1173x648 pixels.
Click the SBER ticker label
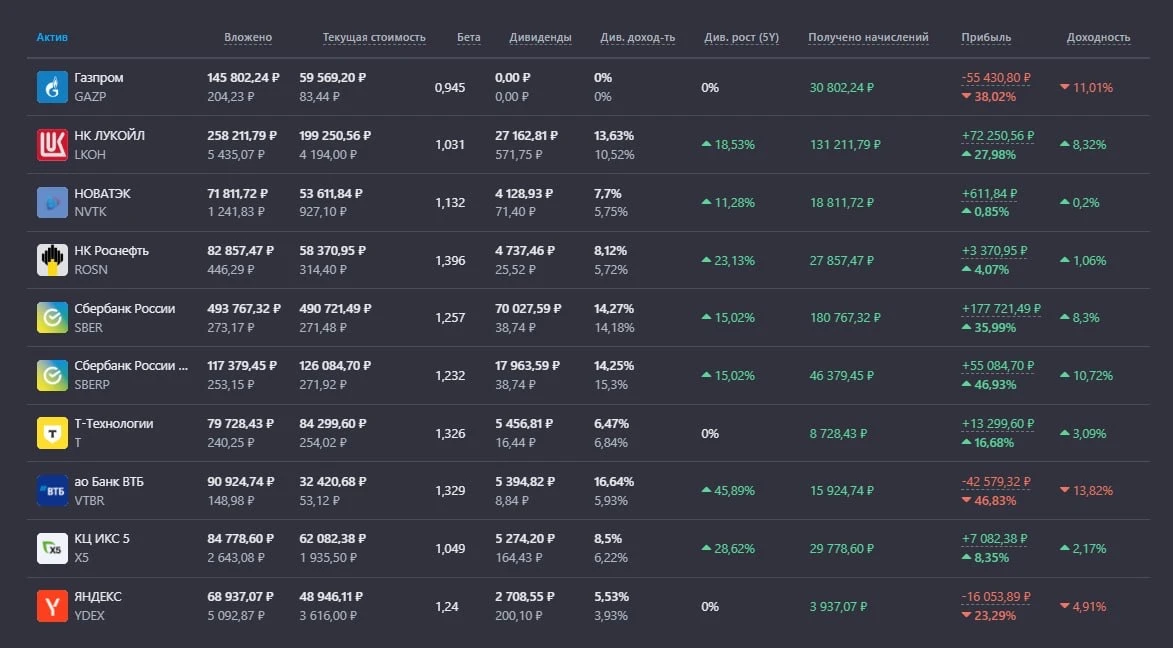coord(88,328)
